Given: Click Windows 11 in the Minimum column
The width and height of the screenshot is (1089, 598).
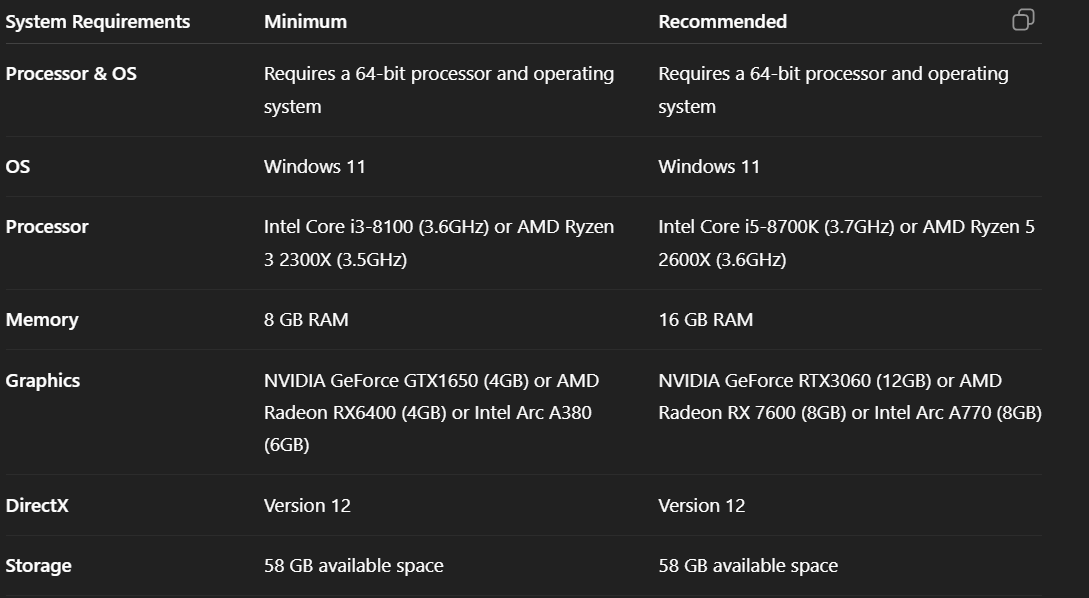Looking at the screenshot, I should point(314,166).
